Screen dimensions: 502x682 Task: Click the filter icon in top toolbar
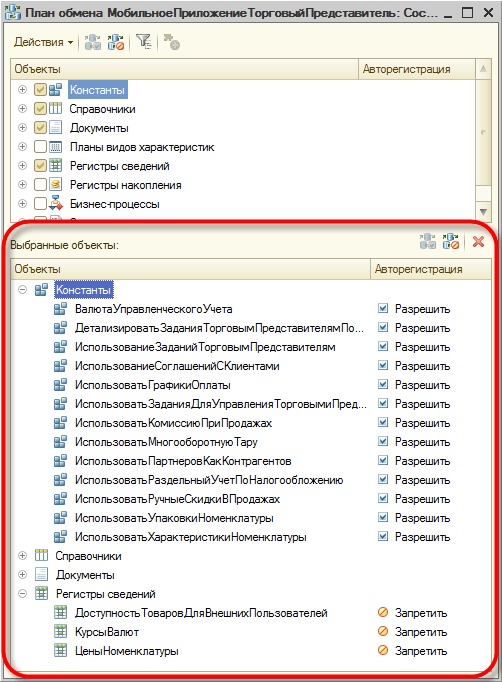[x=144, y=42]
